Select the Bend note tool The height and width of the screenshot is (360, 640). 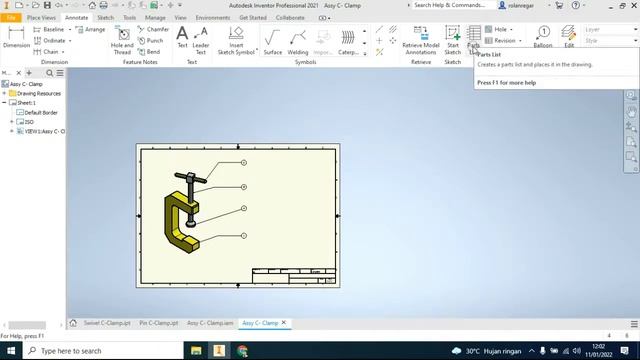point(149,52)
